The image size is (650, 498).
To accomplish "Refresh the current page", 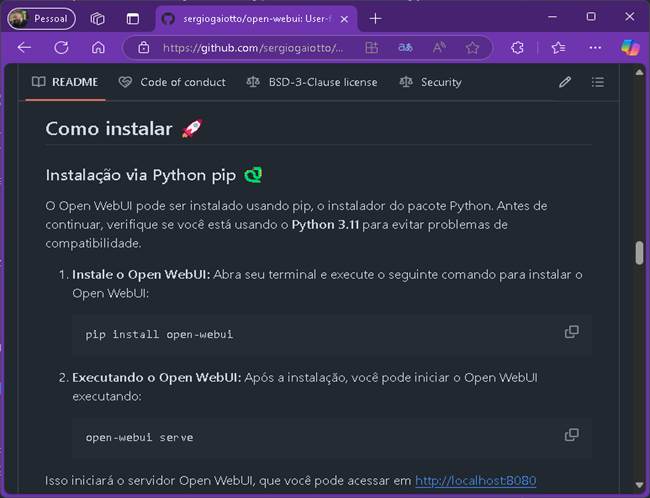I will (61, 48).
